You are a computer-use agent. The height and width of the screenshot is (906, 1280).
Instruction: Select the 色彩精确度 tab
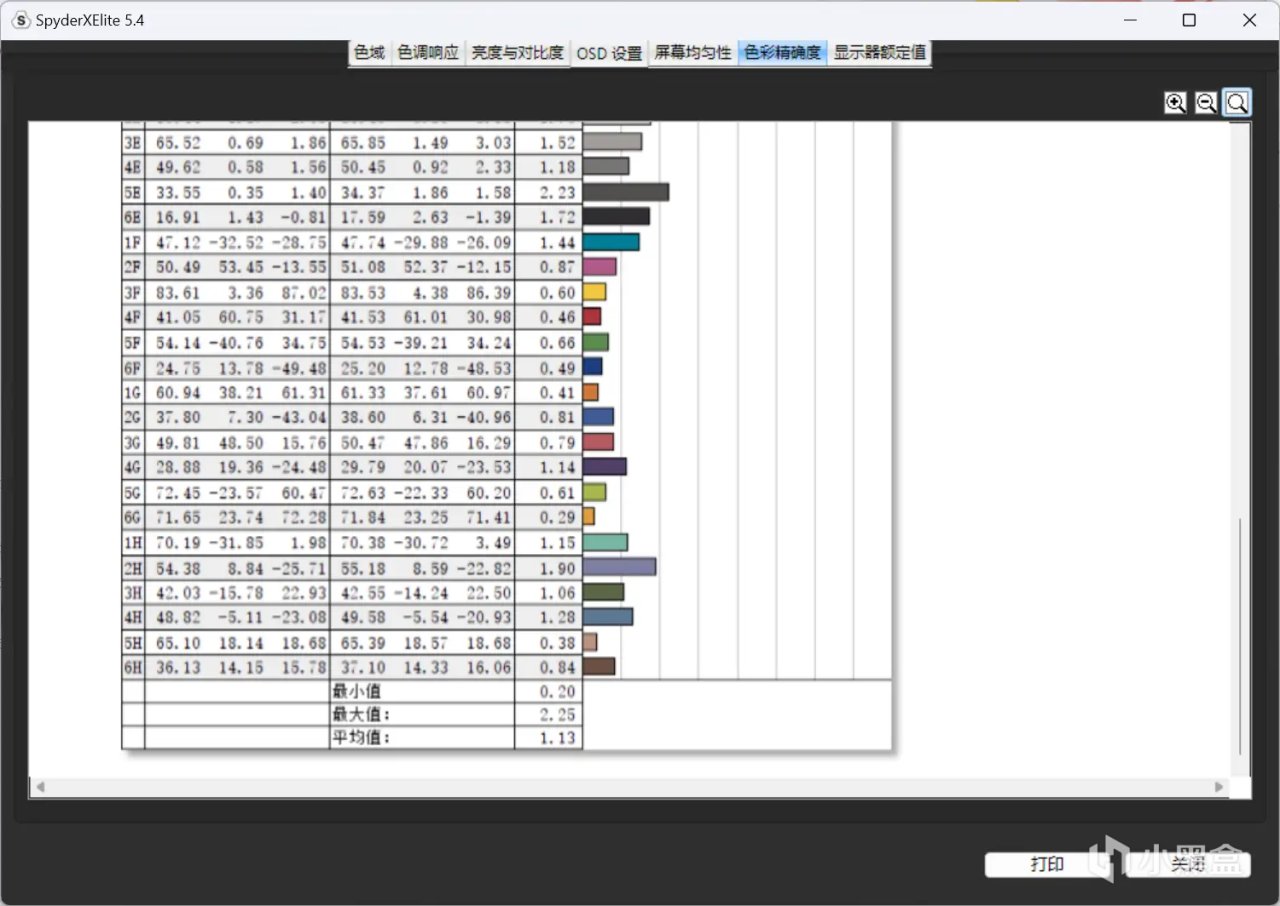coord(783,53)
